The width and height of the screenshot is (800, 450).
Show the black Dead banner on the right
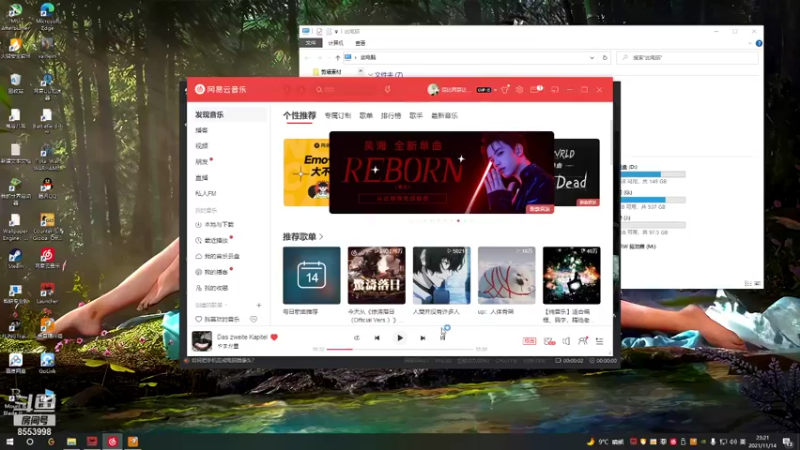[x=577, y=172]
